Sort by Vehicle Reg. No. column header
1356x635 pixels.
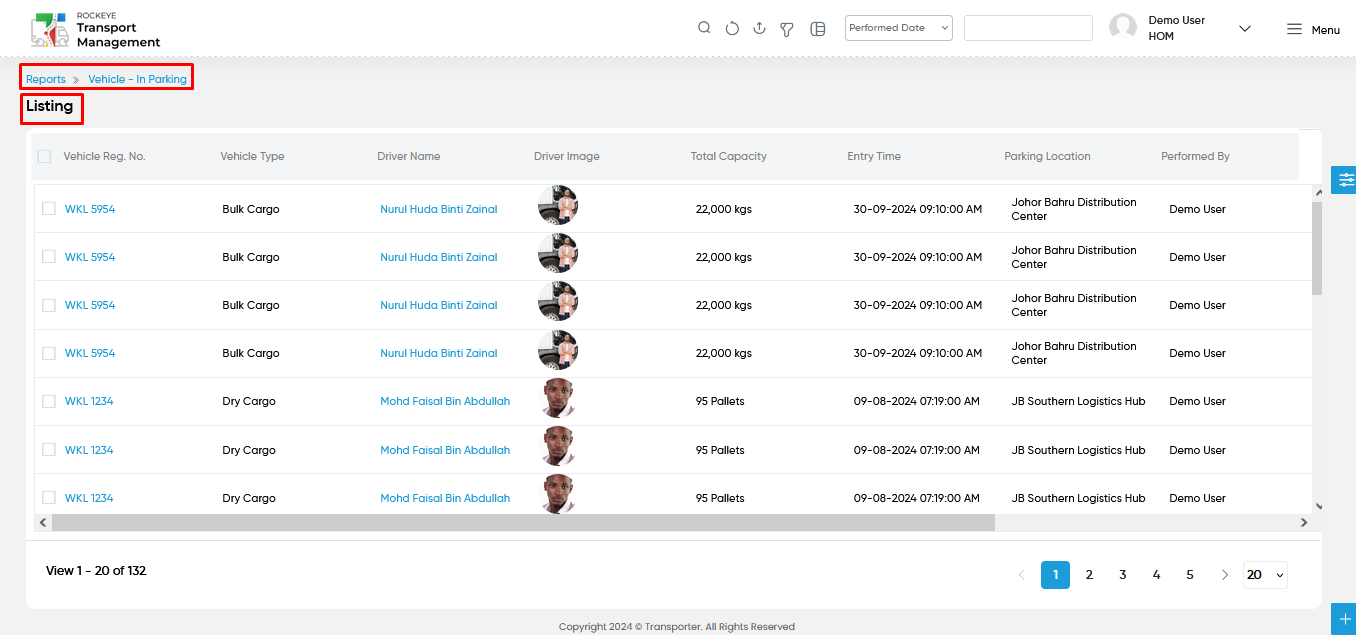[104, 156]
